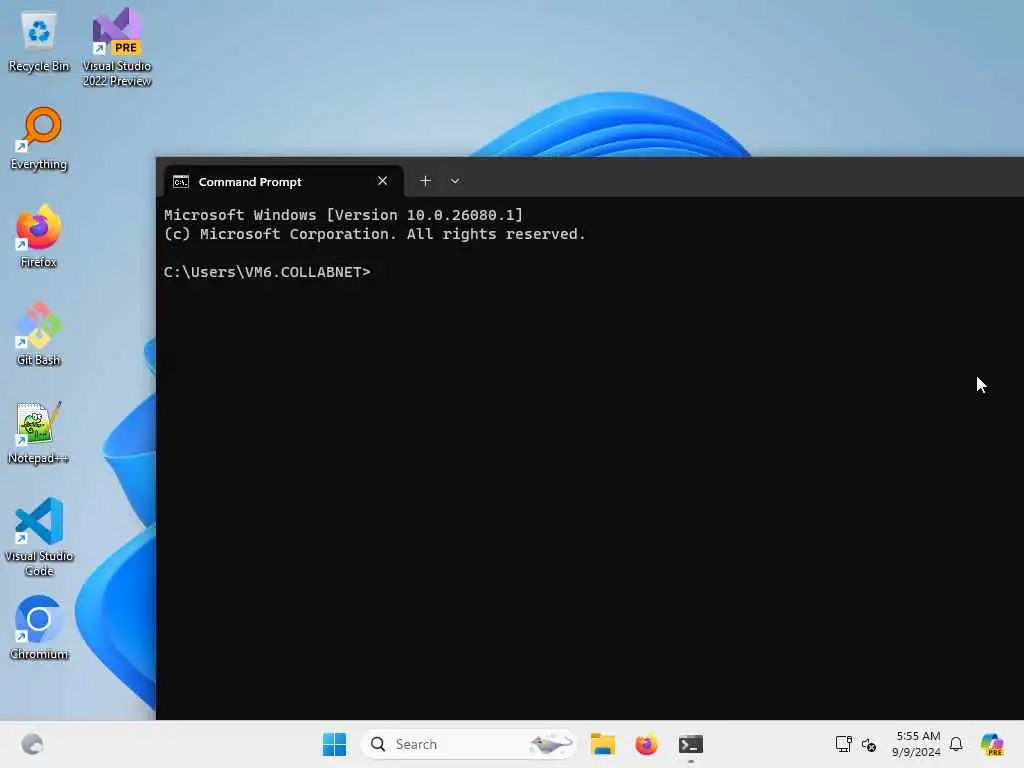Switch to the Command Prompt tab
Viewport: 1024px width, 768px height.
(282, 182)
